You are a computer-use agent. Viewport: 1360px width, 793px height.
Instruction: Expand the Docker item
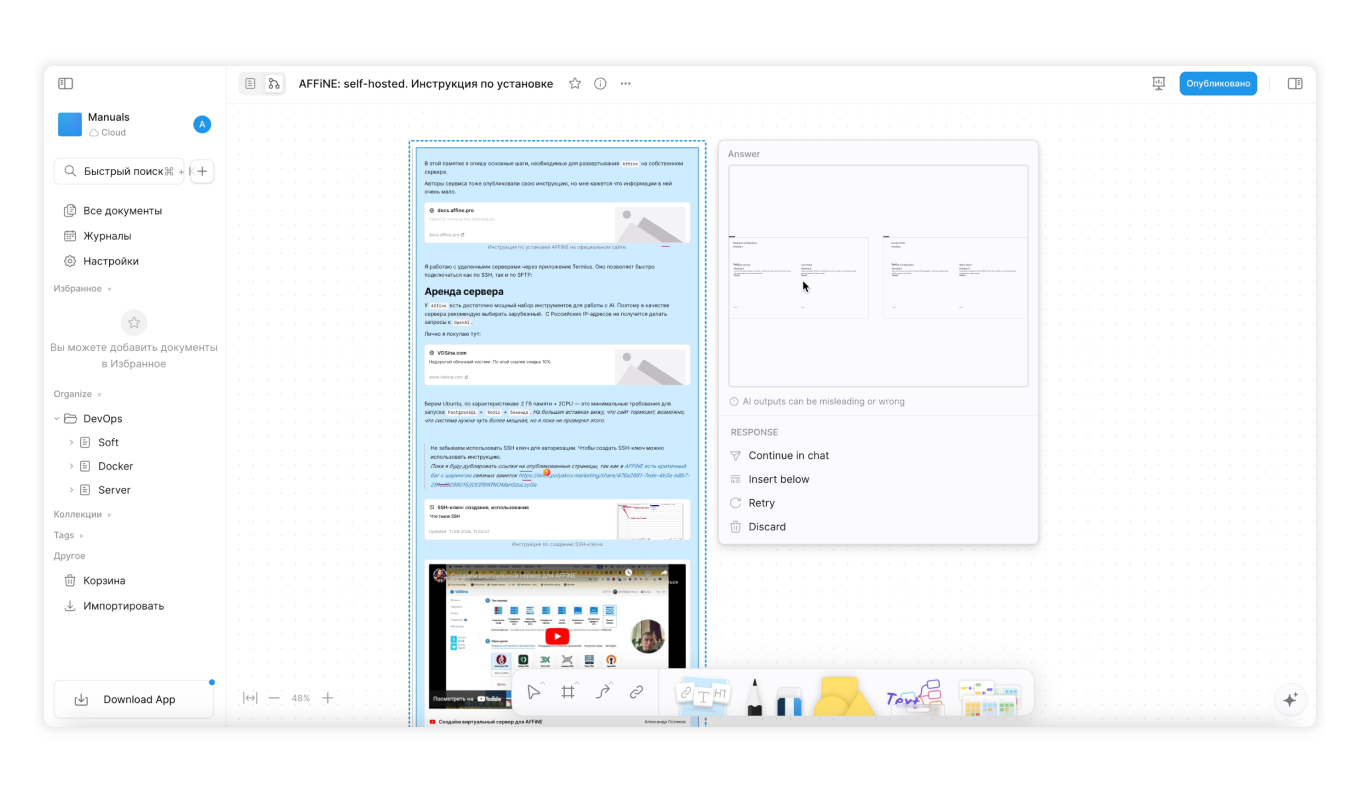pyautogui.click(x=71, y=466)
